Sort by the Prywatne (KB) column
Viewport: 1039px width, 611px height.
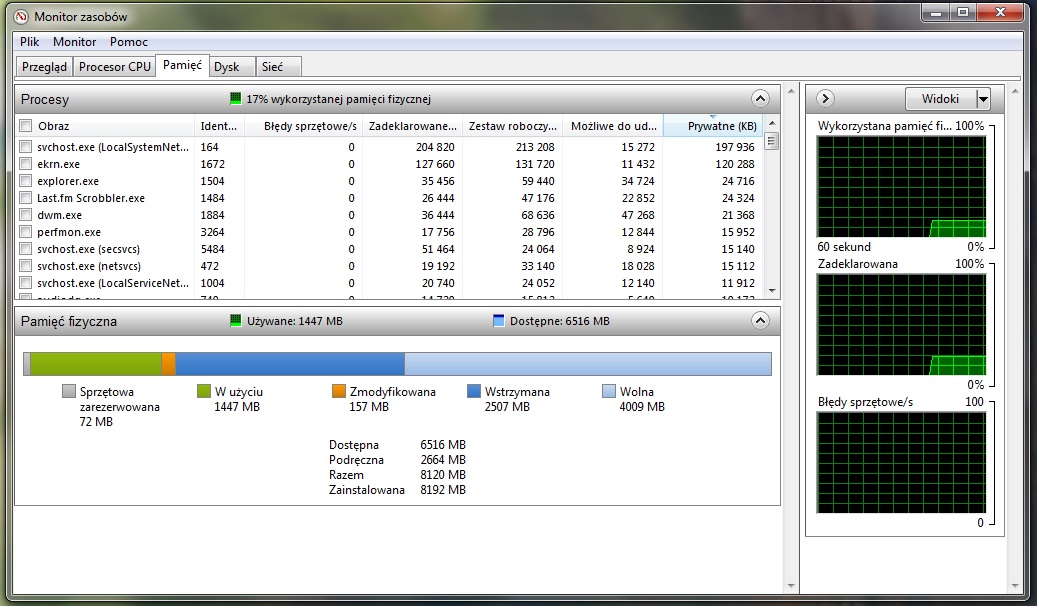click(x=713, y=126)
